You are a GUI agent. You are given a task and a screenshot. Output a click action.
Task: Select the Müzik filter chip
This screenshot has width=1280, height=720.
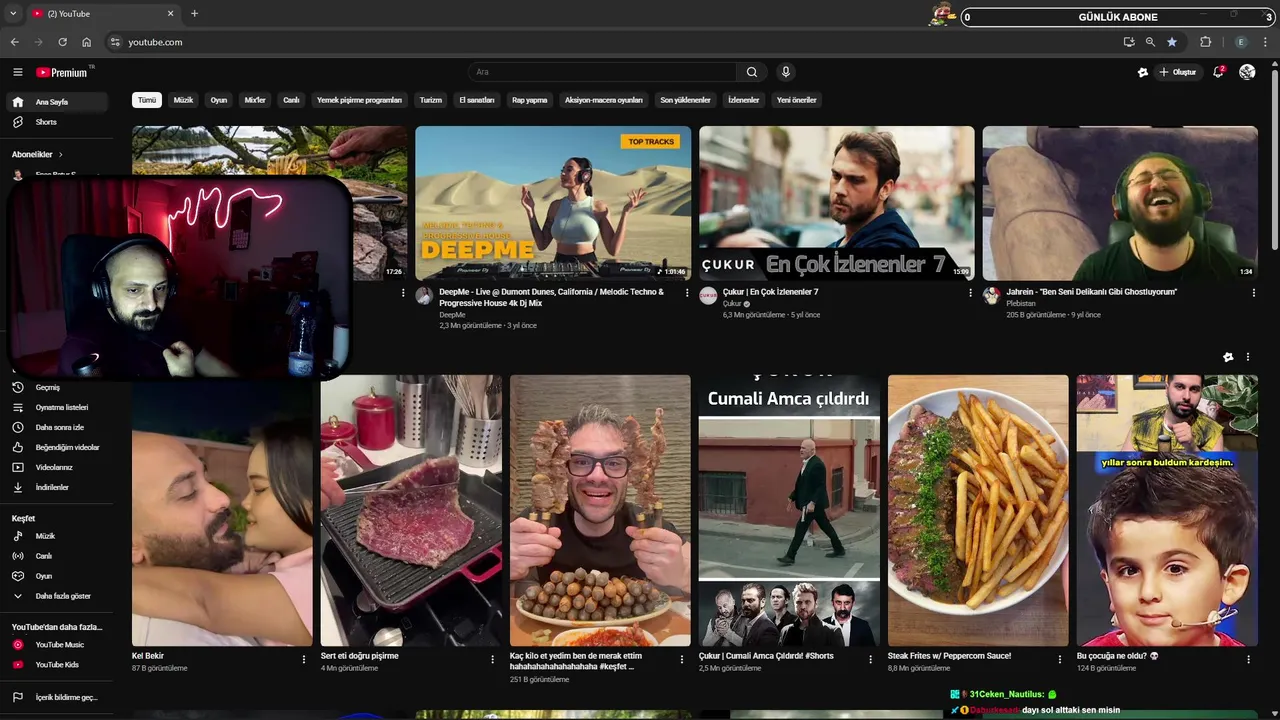tap(184, 100)
